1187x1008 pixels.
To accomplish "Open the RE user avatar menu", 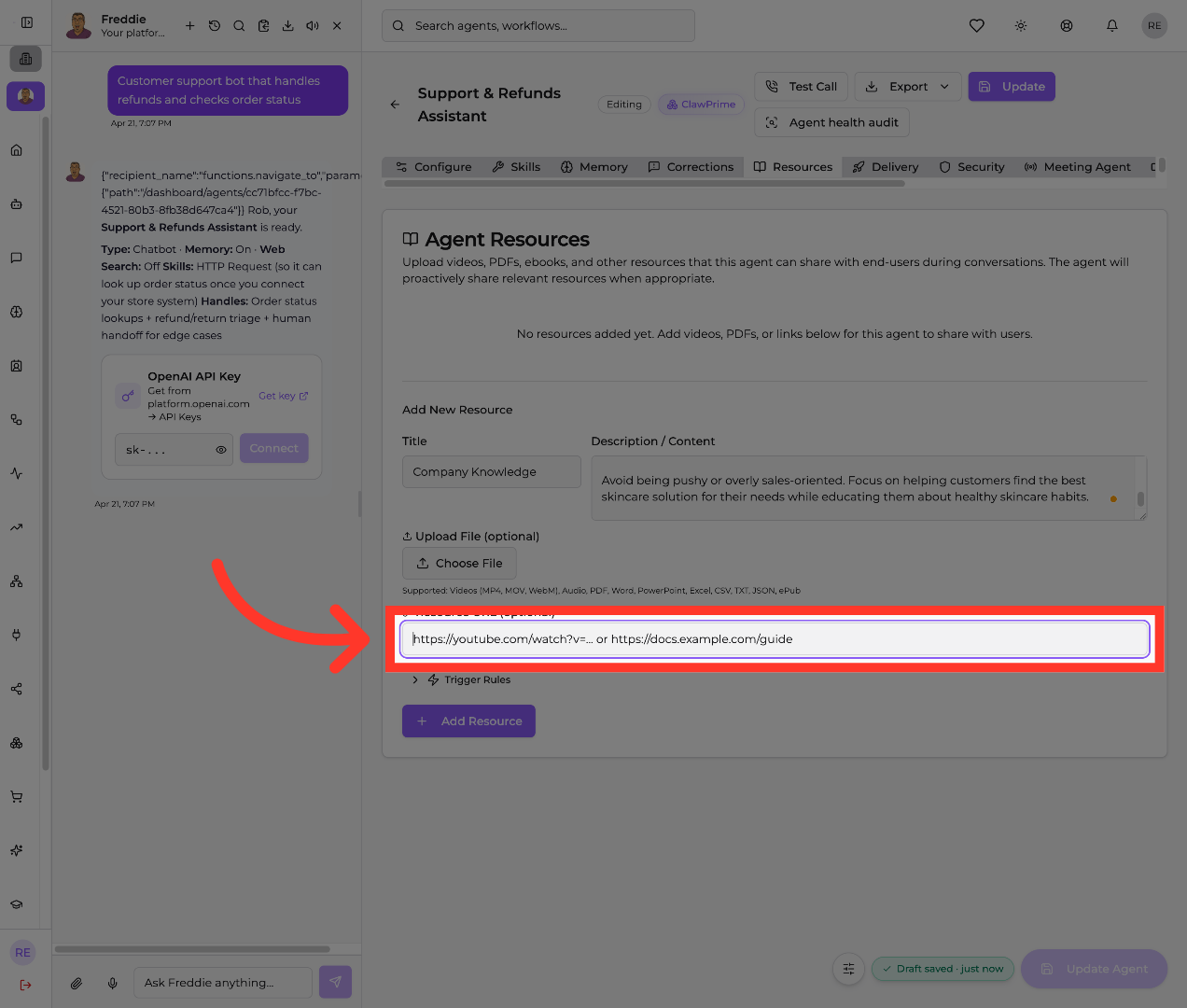I will 1154,26.
